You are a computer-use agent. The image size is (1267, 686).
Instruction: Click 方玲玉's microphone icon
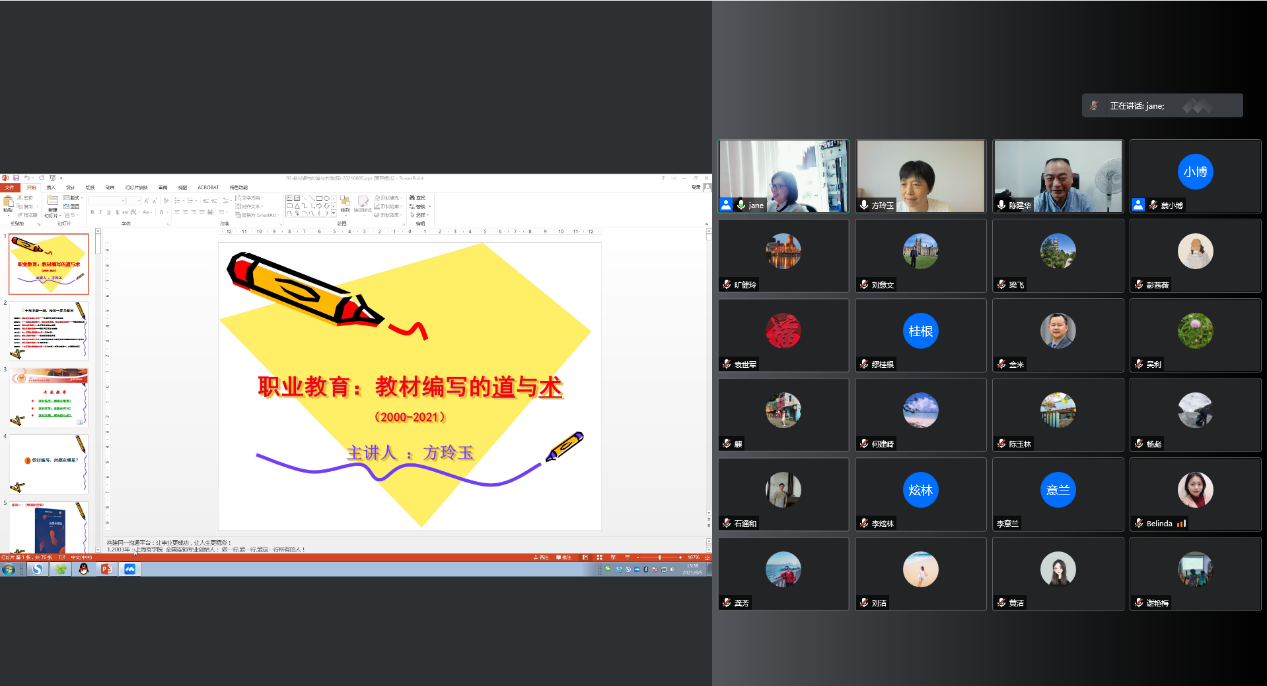coord(864,204)
